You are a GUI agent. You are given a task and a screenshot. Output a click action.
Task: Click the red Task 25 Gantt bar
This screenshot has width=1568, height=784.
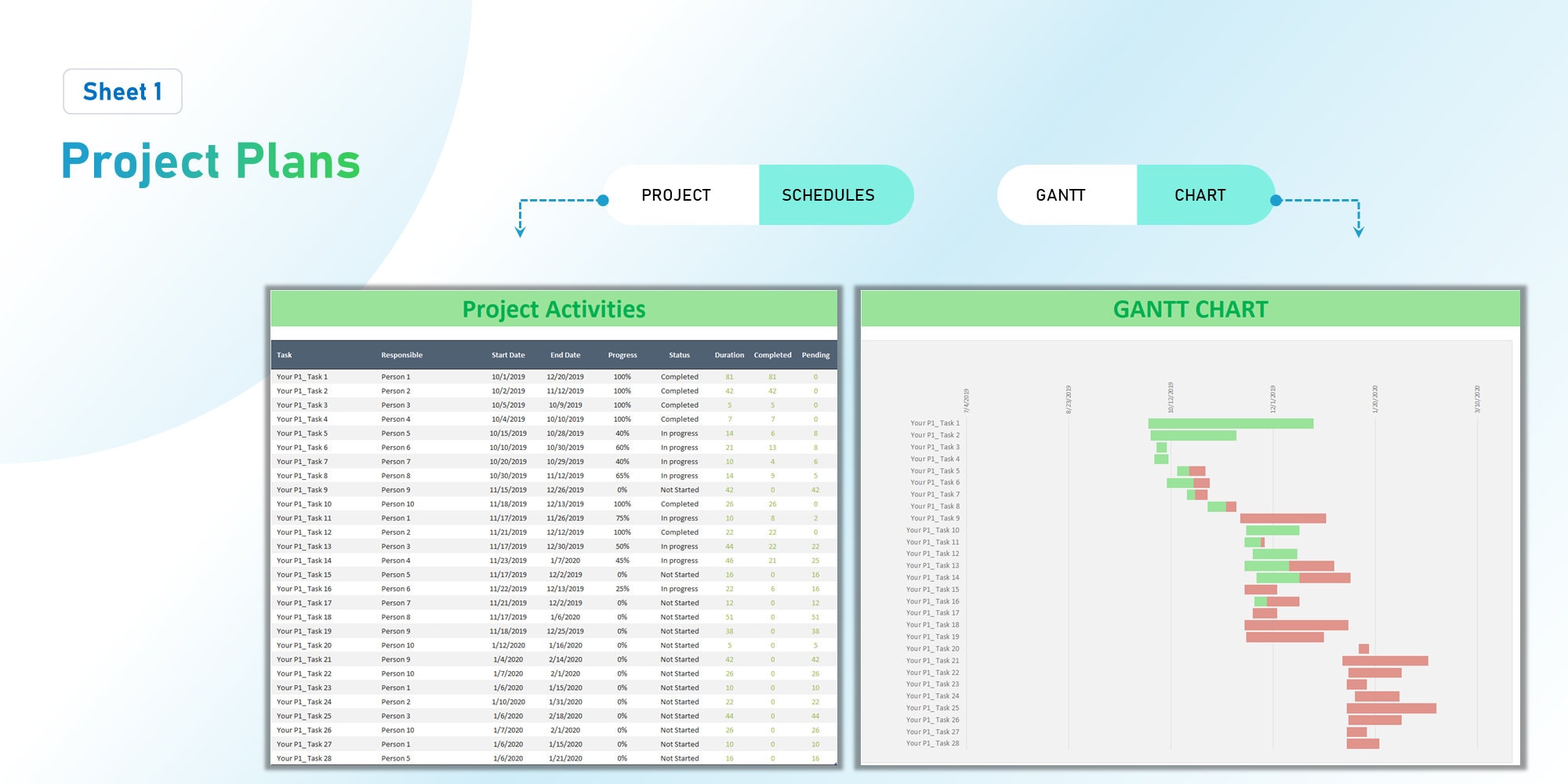tap(1392, 708)
